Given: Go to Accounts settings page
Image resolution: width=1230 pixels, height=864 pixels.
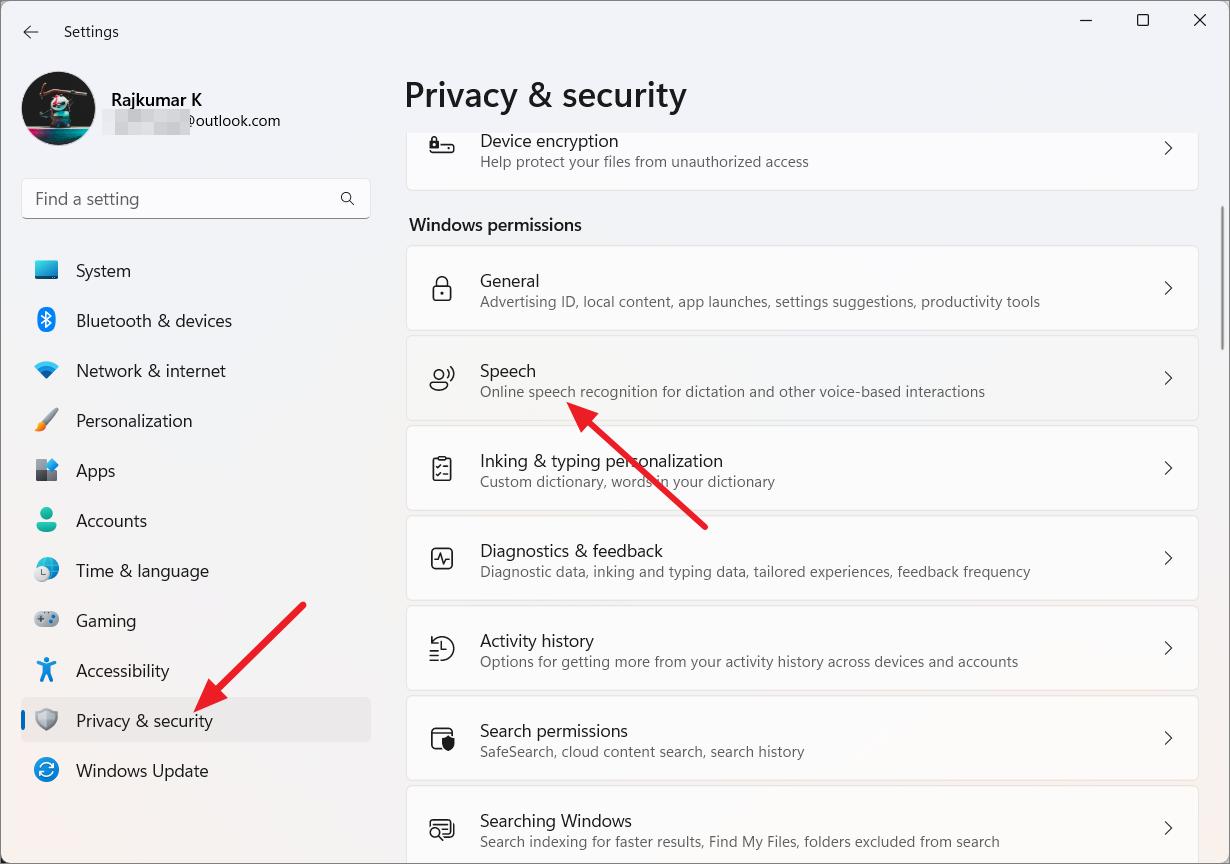Looking at the screenshot, I should tap(111, 521).
